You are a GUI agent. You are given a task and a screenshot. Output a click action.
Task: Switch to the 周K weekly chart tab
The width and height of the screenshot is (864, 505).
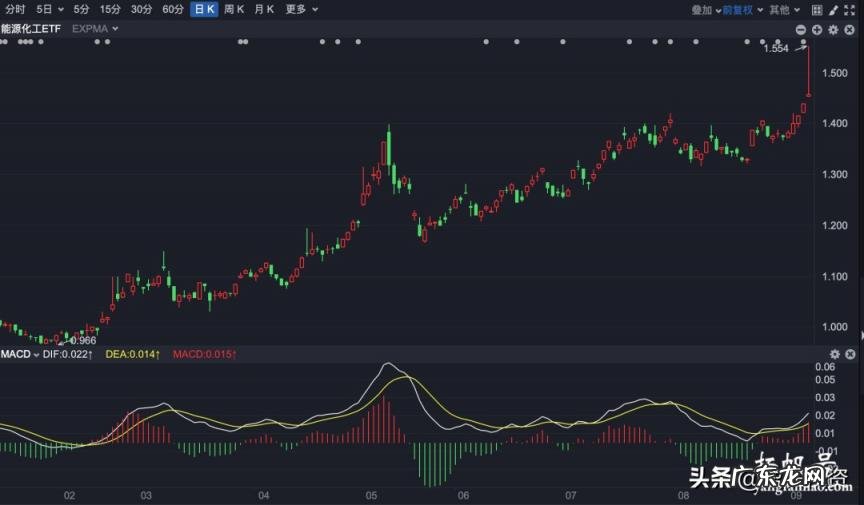234,9
